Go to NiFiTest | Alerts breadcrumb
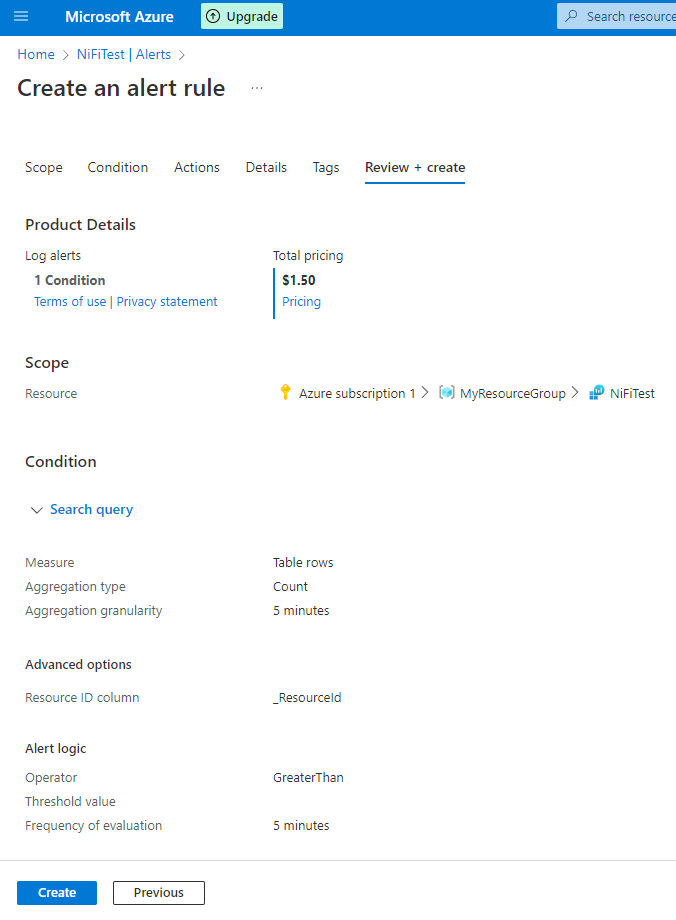The width and height of the screenshot is (676, 920). coord(124,54)
